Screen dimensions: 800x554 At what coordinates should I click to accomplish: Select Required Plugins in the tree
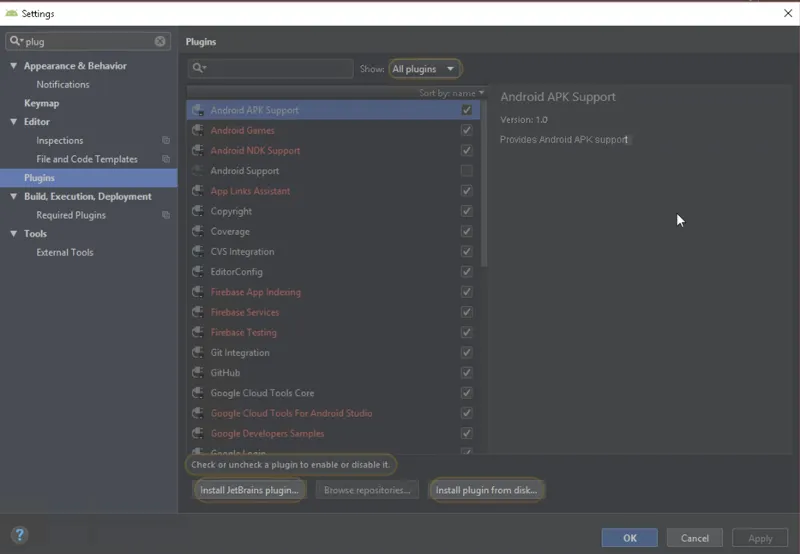point(71,215)
